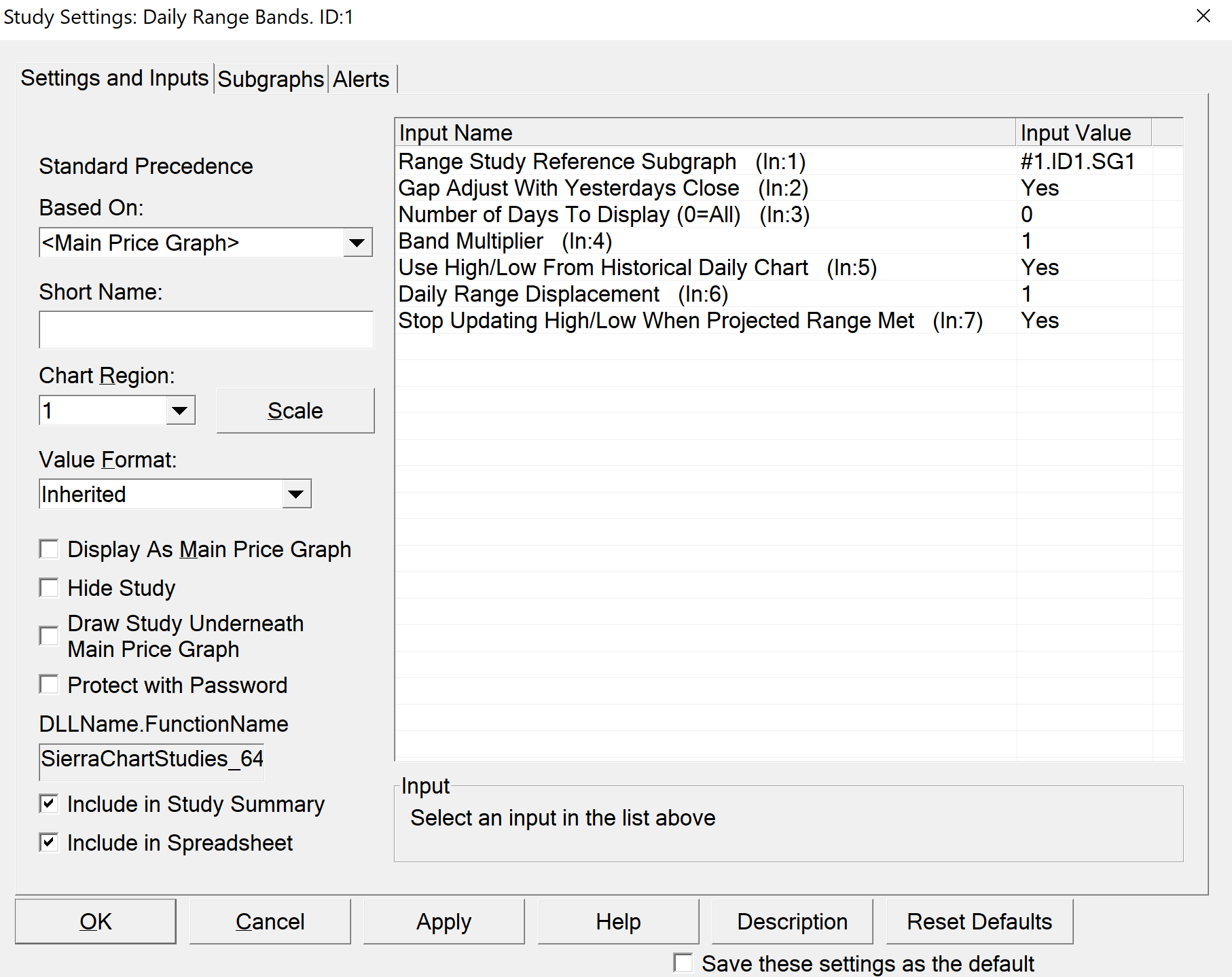1232x977 pixels.
Task: Uncheck Include in Spreadsheet
Action: (49, 842)
